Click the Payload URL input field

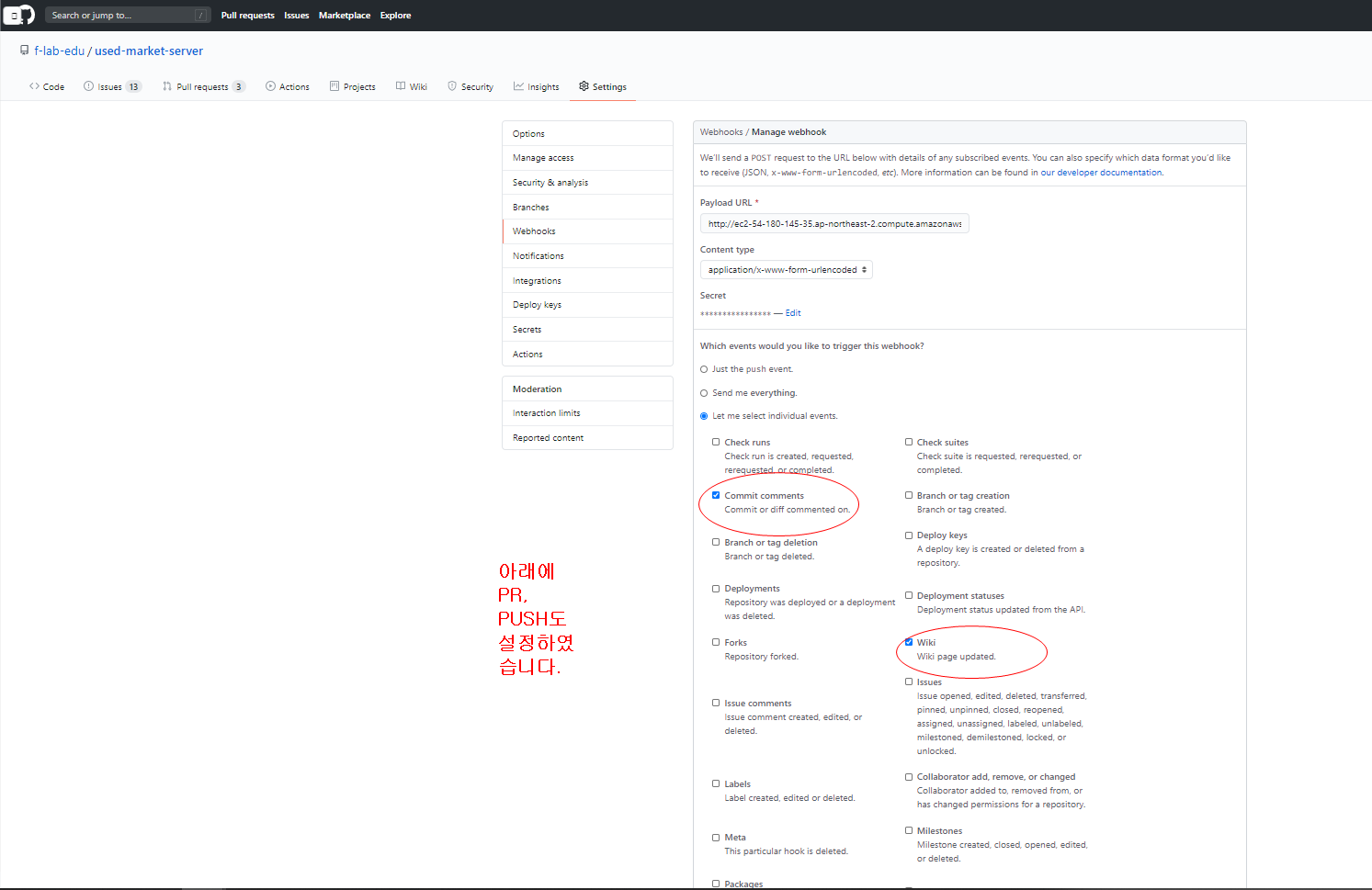click(x=834, y=224)
